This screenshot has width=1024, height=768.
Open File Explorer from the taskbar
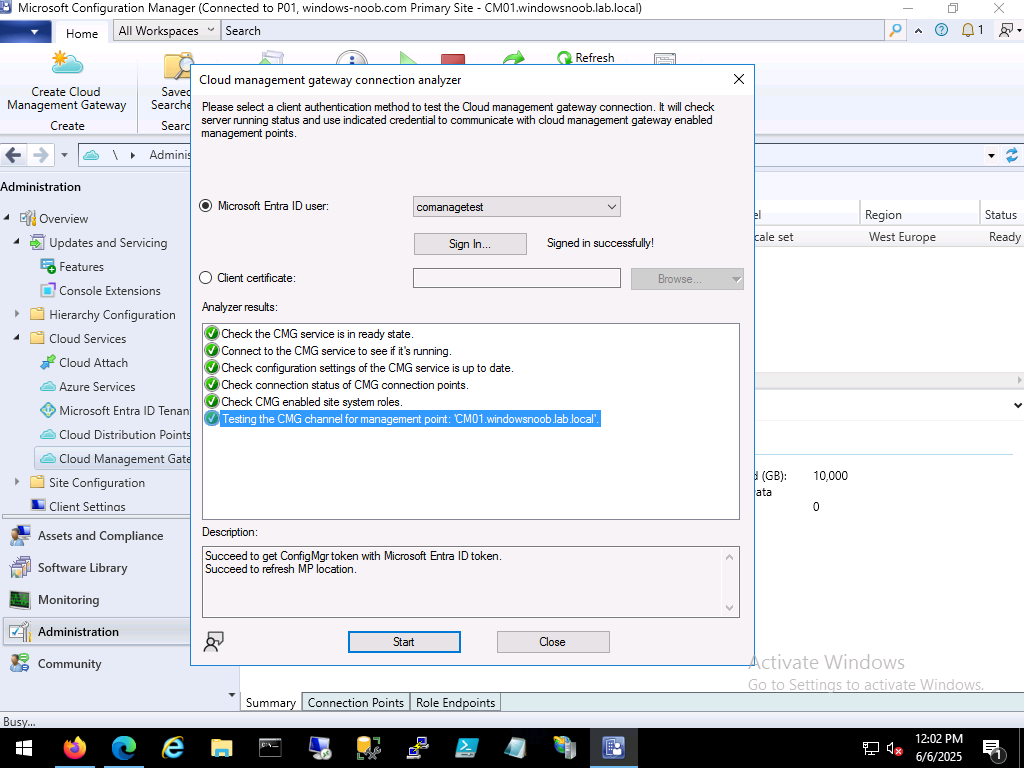[221, 748]
